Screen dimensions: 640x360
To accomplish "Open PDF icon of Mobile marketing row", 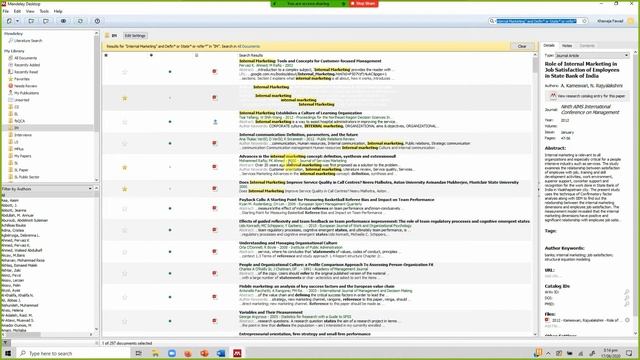I will click(215, 297).
